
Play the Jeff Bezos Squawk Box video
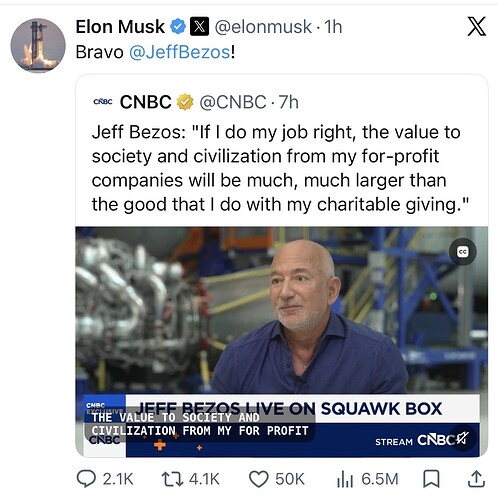[282, 342]
